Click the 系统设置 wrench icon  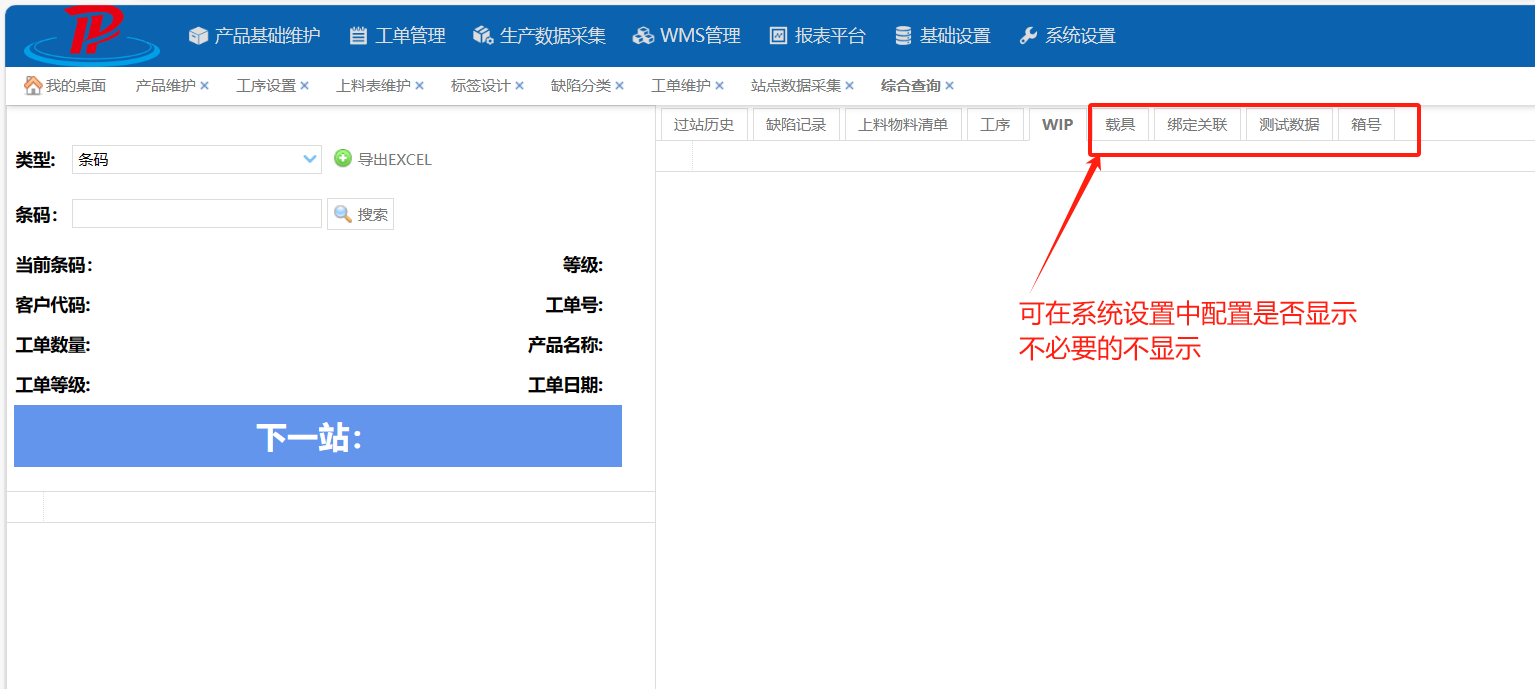point(1028,36)
